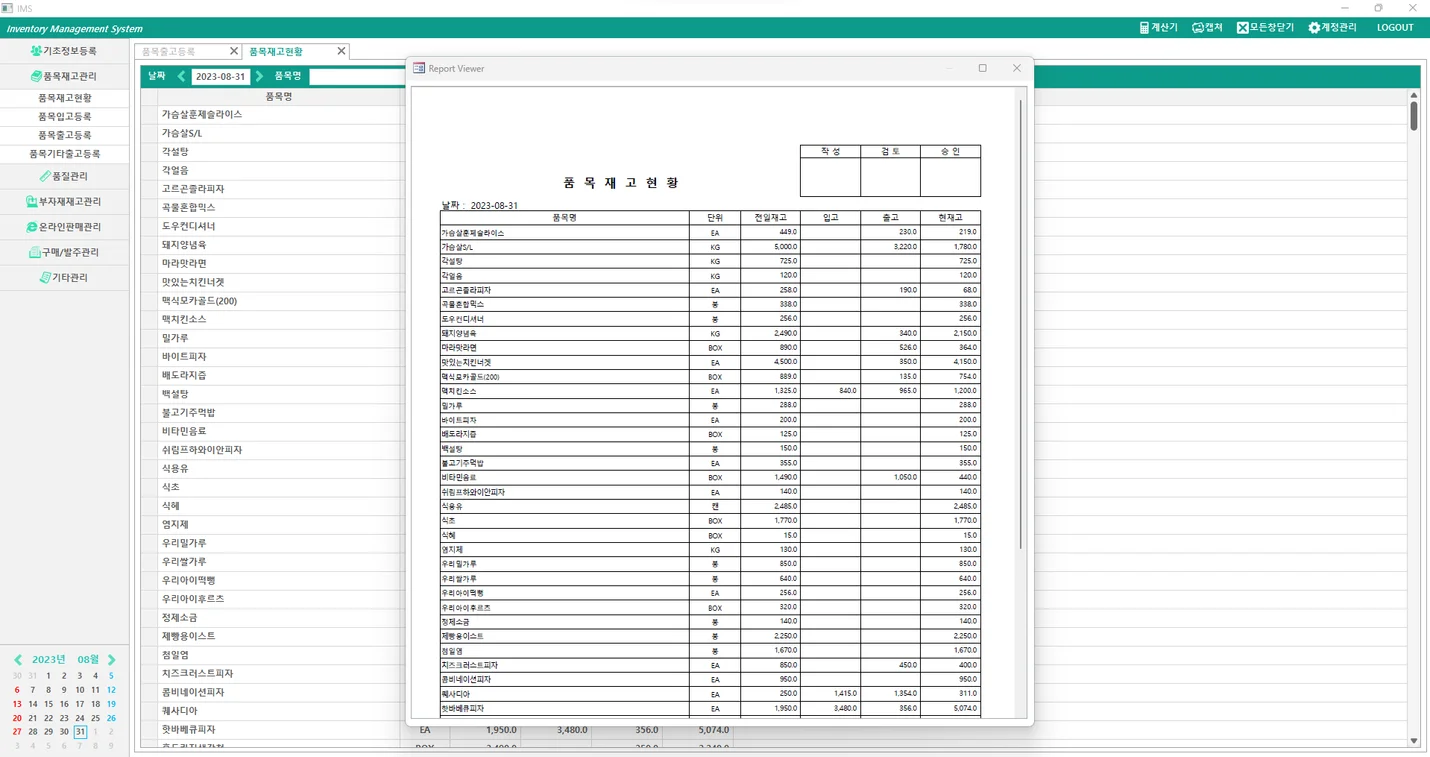
Task: Open 품목재고현황 in the sidebar submenu
Action: click(64, 98)
